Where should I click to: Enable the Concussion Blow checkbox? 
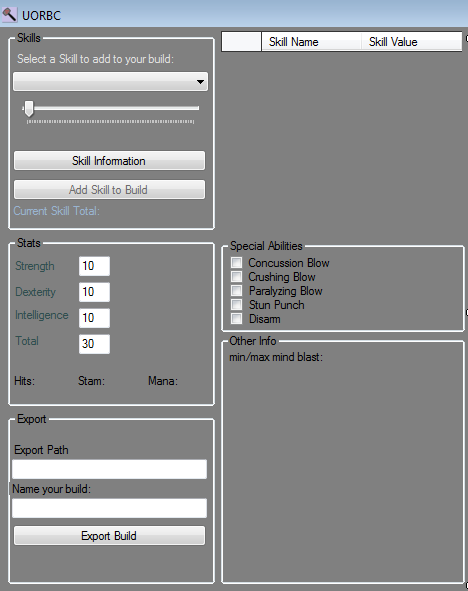[x=237, y=262]
